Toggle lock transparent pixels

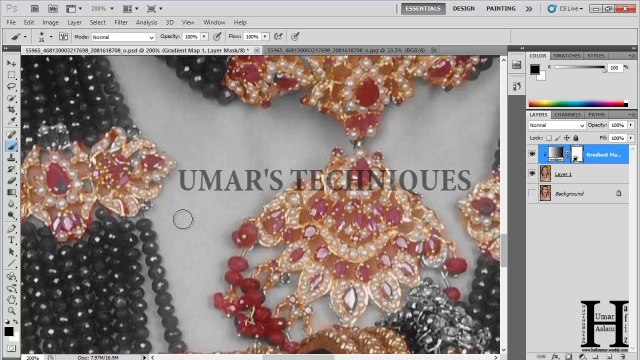coord(549,138)
